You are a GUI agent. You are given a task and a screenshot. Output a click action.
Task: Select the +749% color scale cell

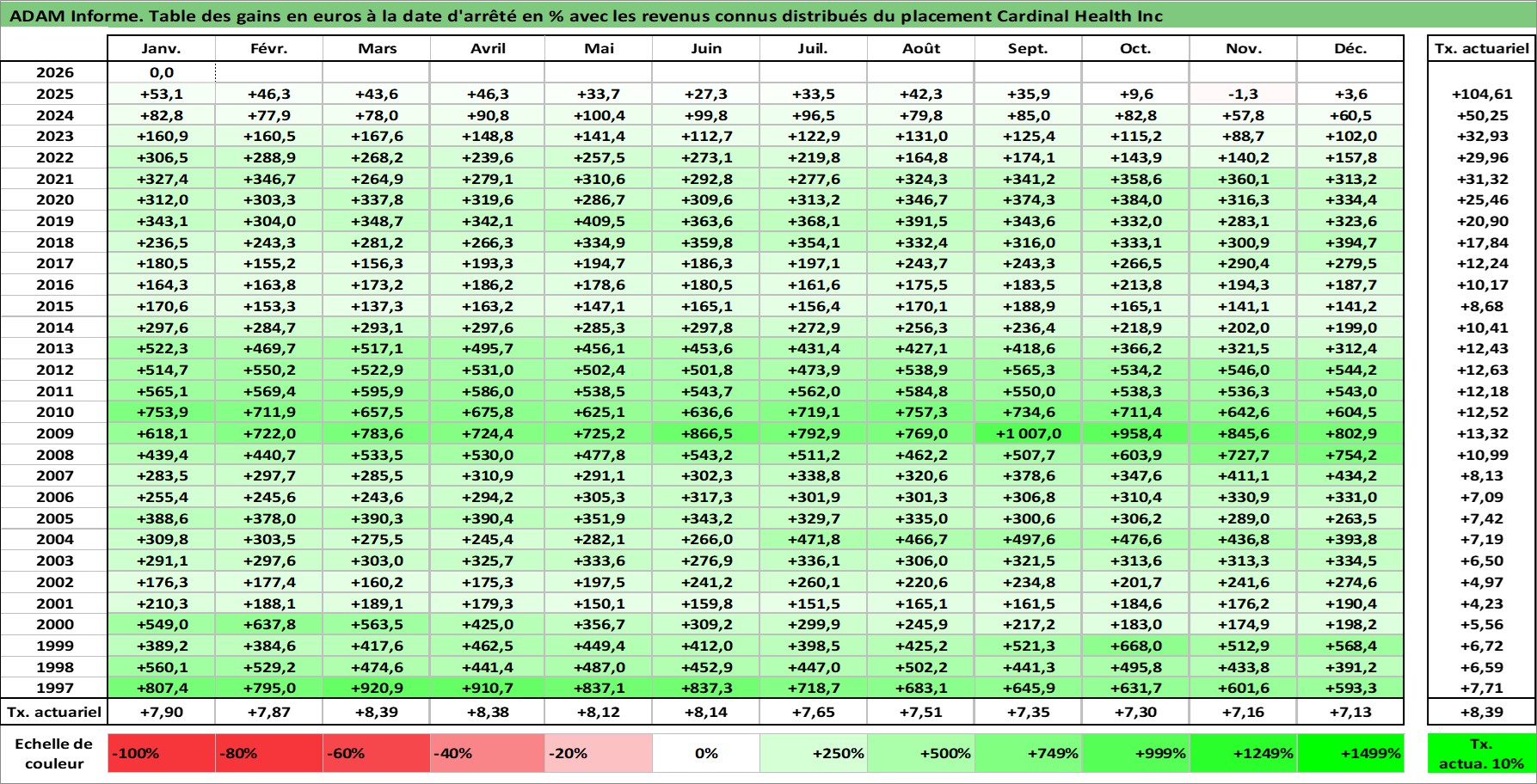pyautogui.click(x=1029, y=753)
